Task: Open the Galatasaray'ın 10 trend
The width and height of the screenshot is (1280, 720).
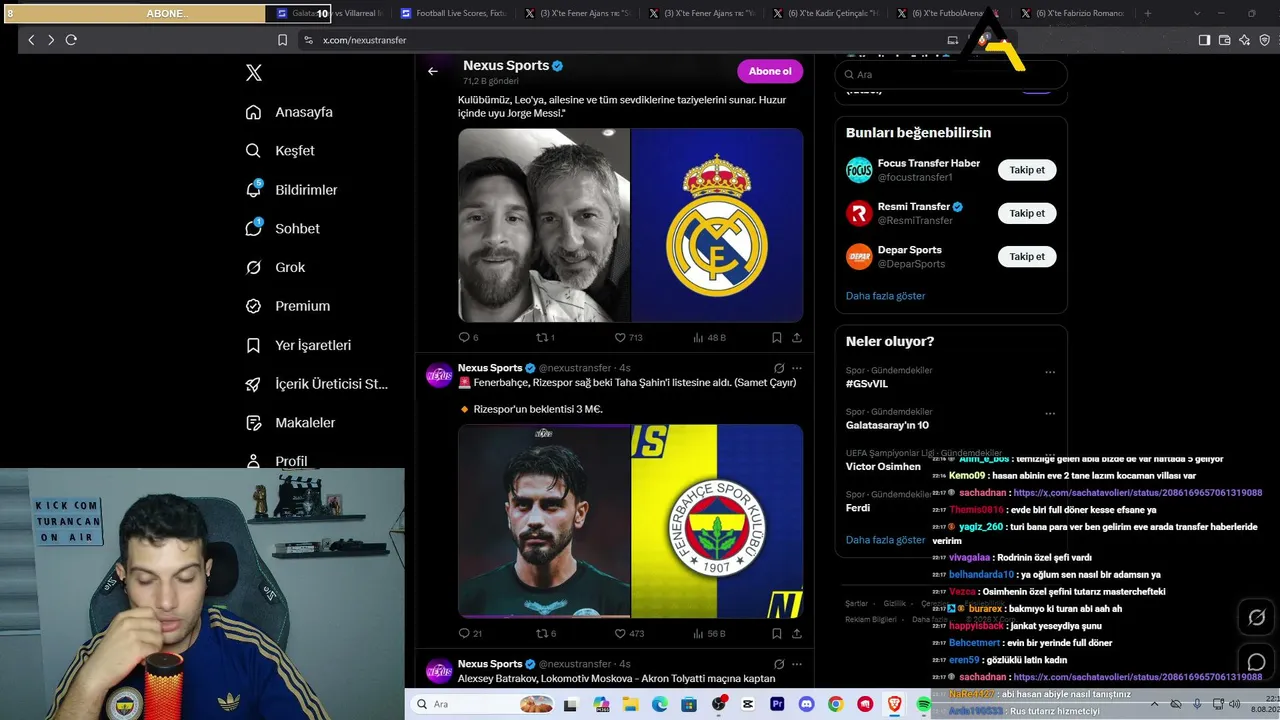Action: click(887, 425)
